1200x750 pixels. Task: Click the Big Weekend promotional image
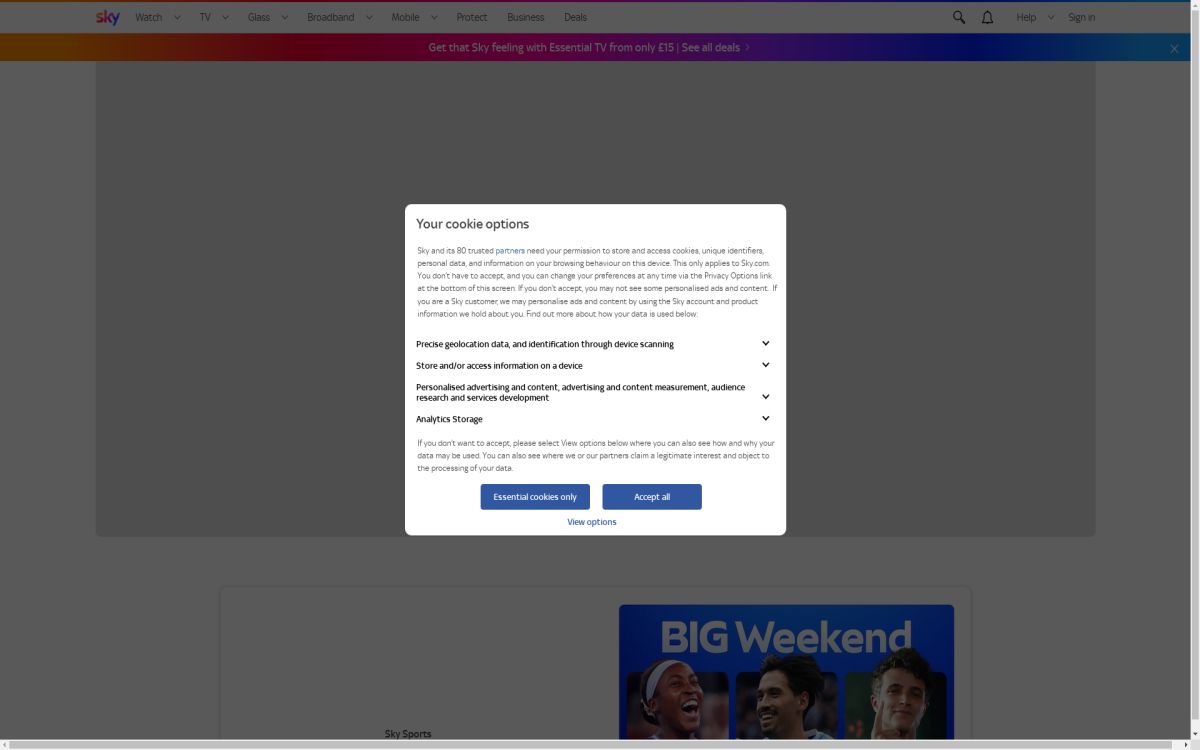point(787,675)
